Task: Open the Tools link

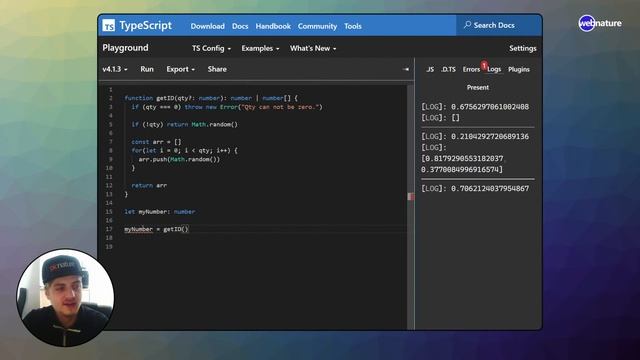Action: (x=353, y=26)
